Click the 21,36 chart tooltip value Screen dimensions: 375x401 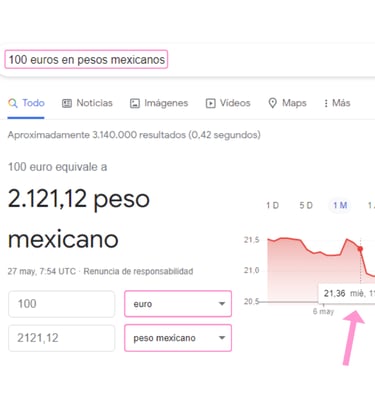tap(334, 293)
